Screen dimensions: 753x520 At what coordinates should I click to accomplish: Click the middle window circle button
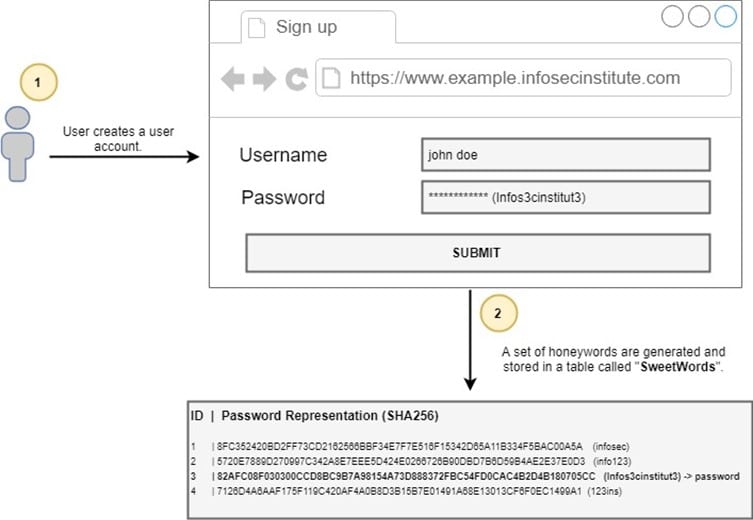(699, 16)
